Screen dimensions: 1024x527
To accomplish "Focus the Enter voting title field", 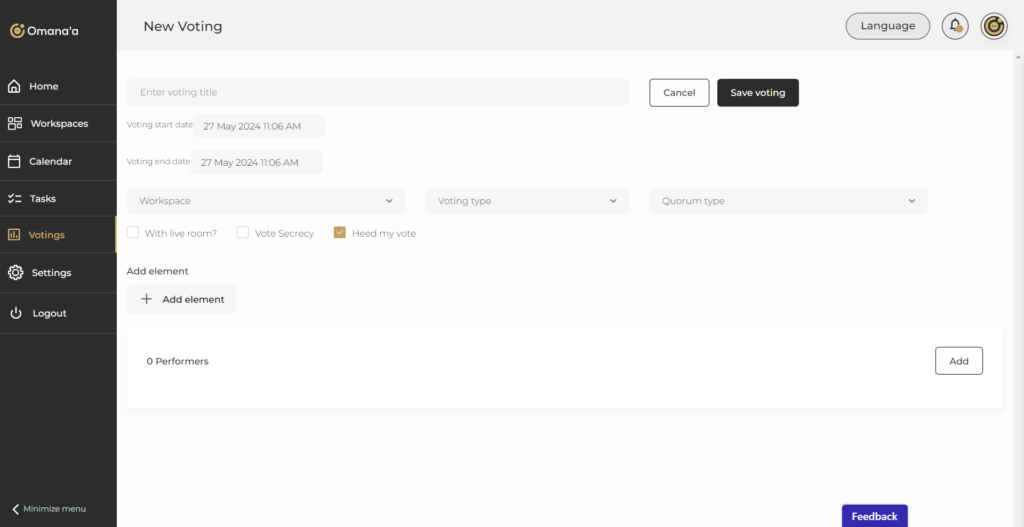I will click(378, 92).
